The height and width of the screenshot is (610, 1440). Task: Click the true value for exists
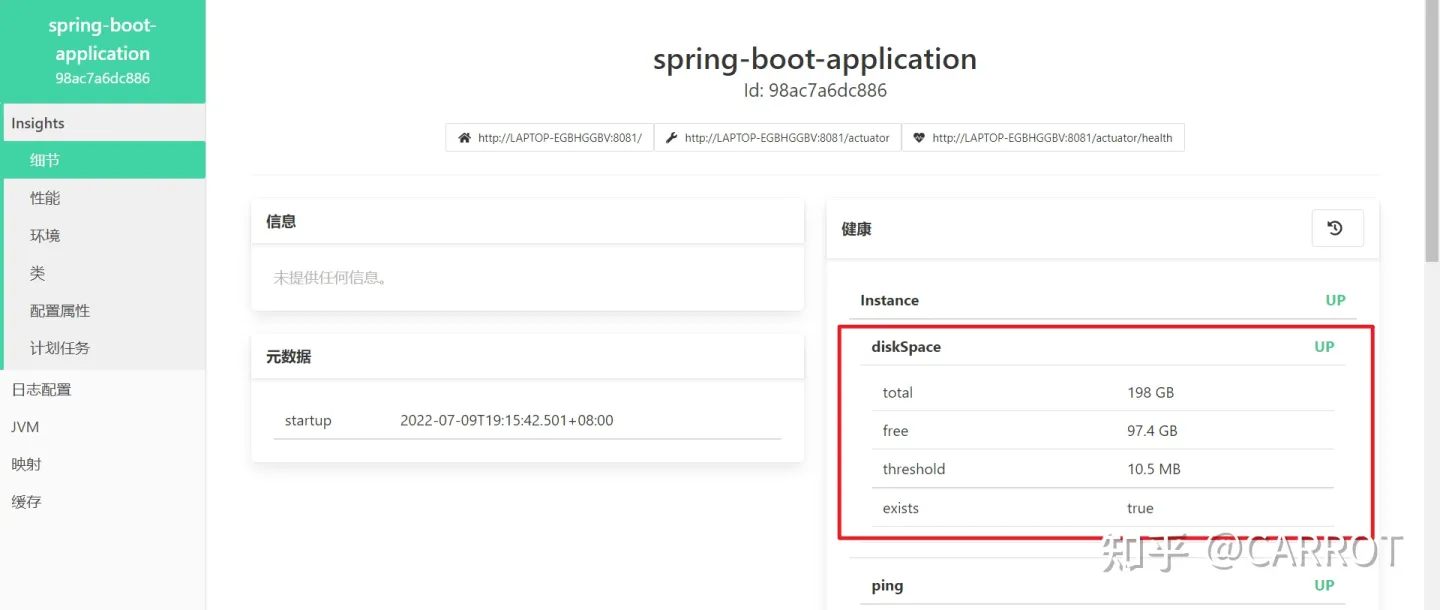[1140, 508]
